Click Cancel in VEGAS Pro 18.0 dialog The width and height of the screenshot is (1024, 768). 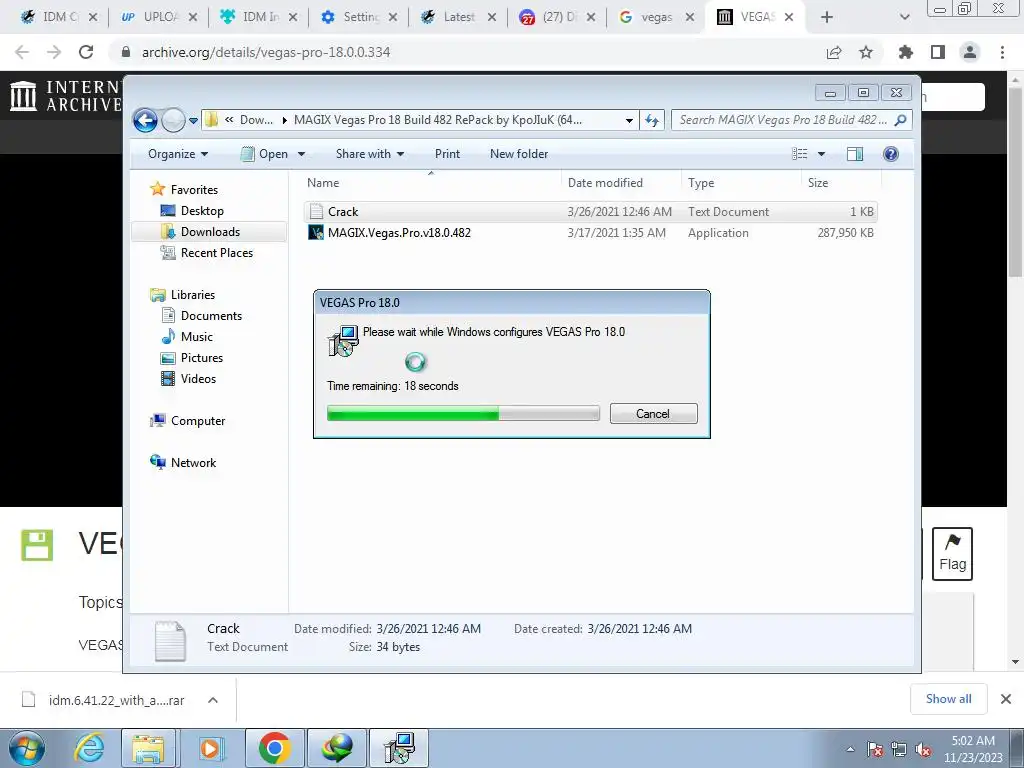point(654,413)
